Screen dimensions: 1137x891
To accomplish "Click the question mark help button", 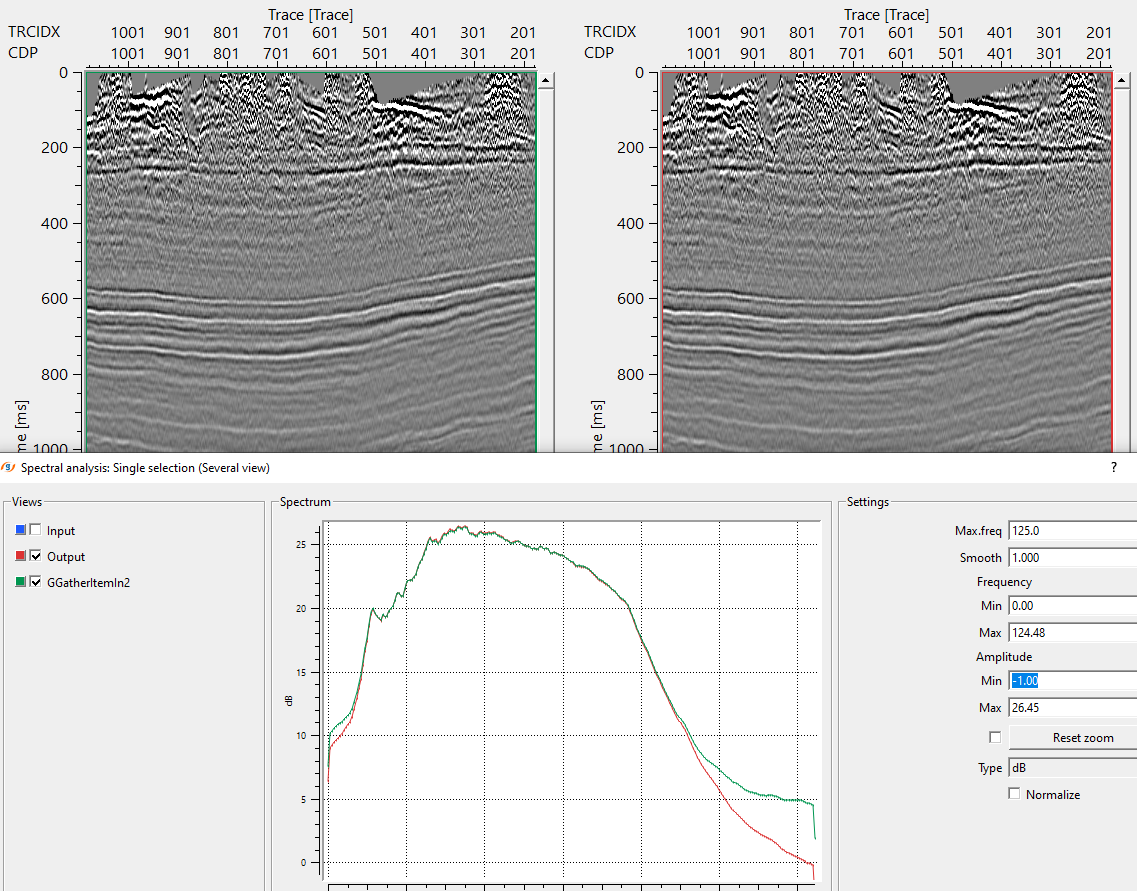I will (1114, 467).
